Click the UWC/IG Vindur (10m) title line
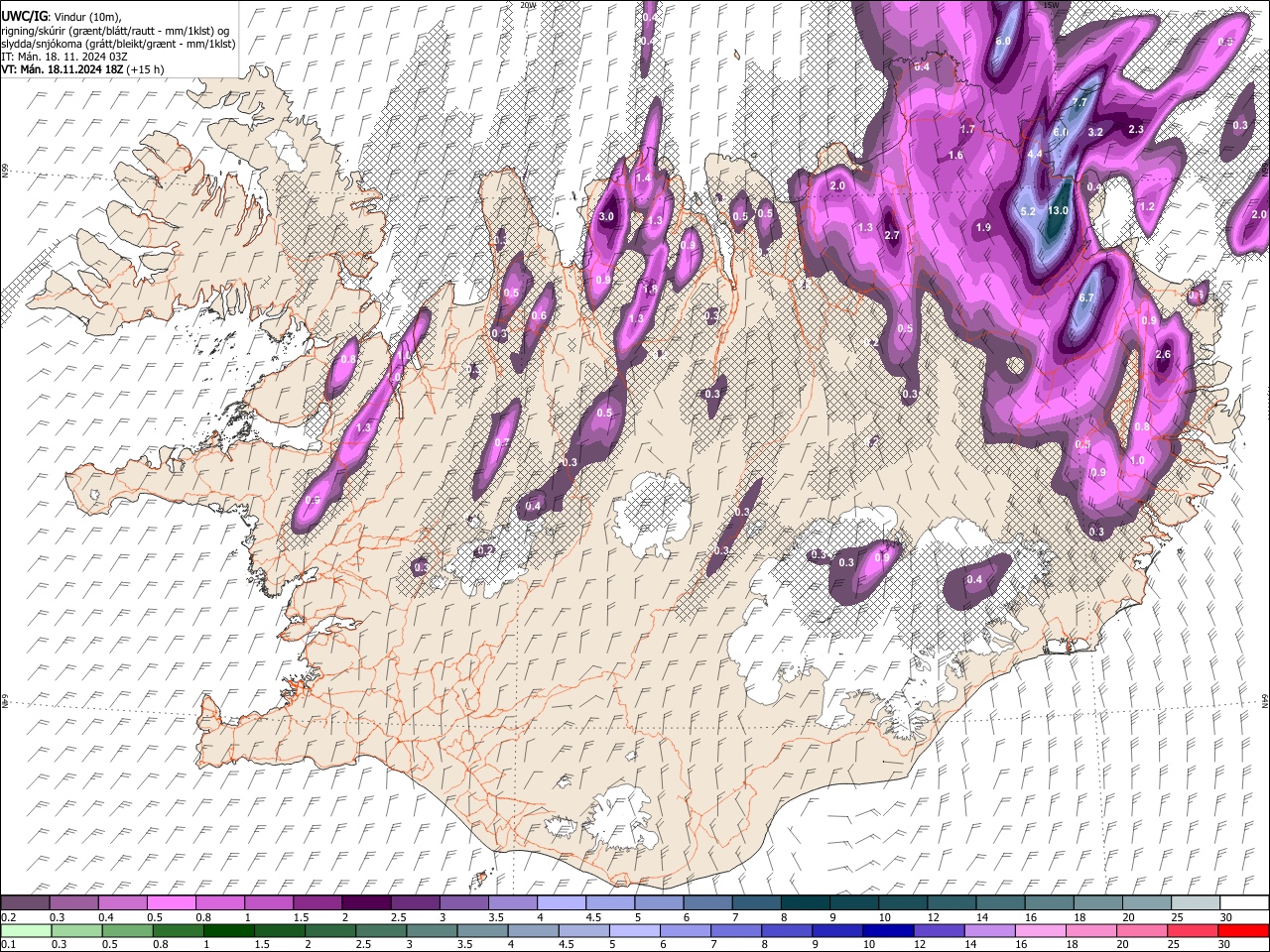 (x=62, y=17)
